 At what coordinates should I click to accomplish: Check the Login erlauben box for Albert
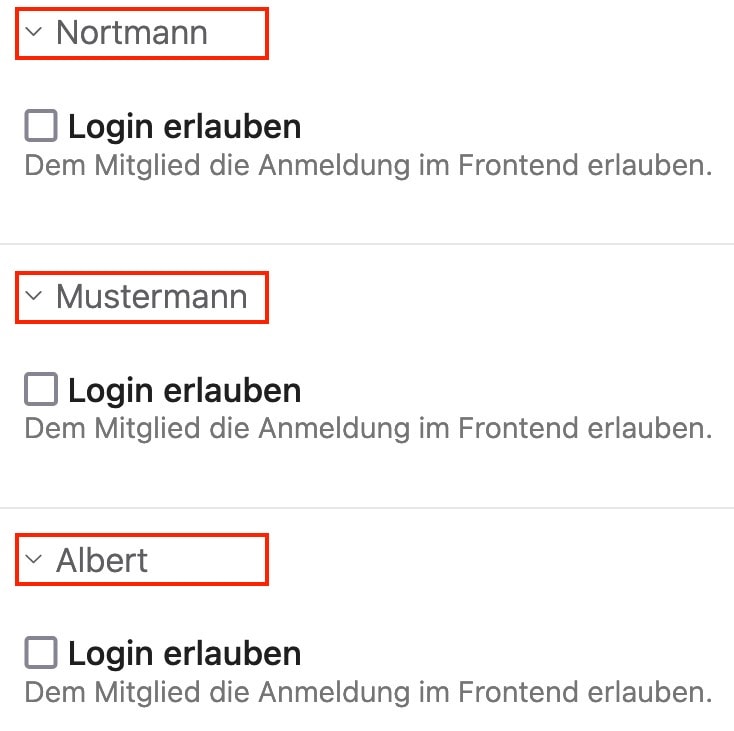coord(41,653)
